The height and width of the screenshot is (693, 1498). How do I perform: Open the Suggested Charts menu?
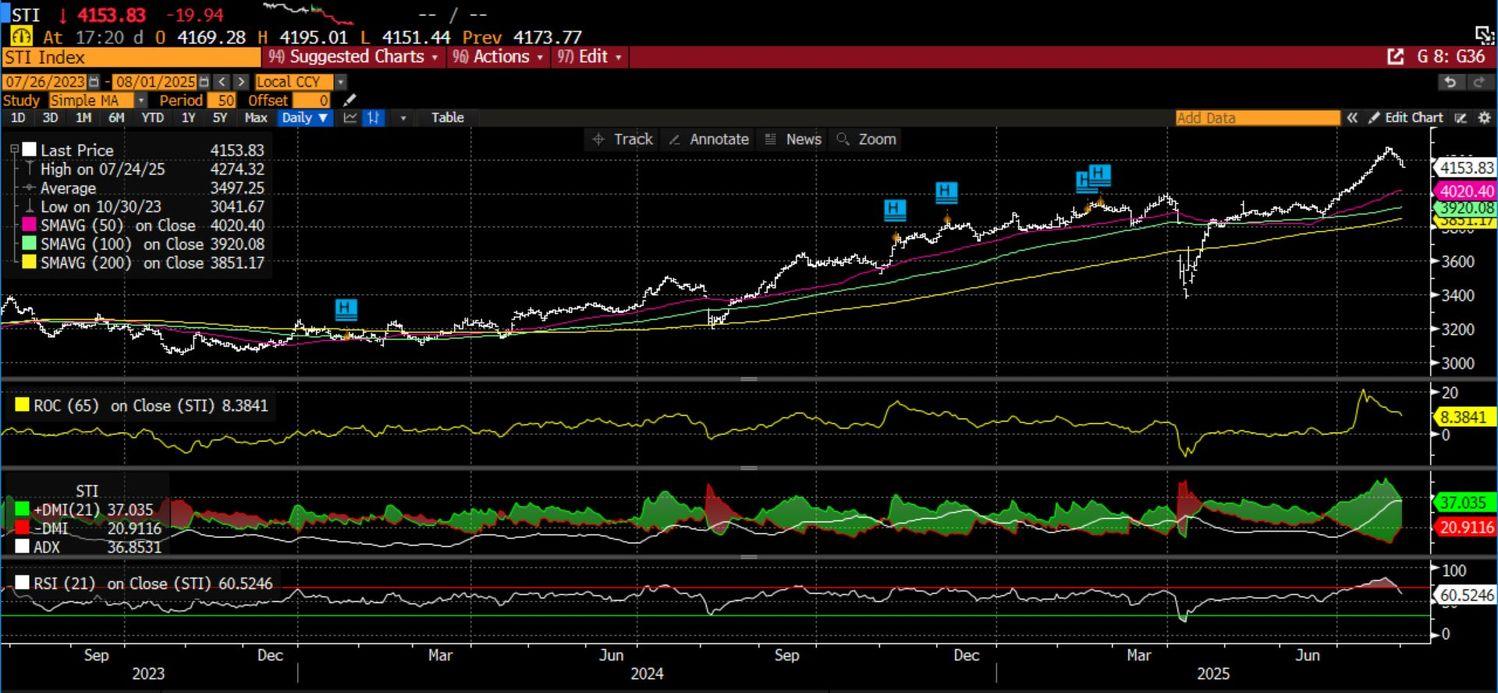(355, 57)
